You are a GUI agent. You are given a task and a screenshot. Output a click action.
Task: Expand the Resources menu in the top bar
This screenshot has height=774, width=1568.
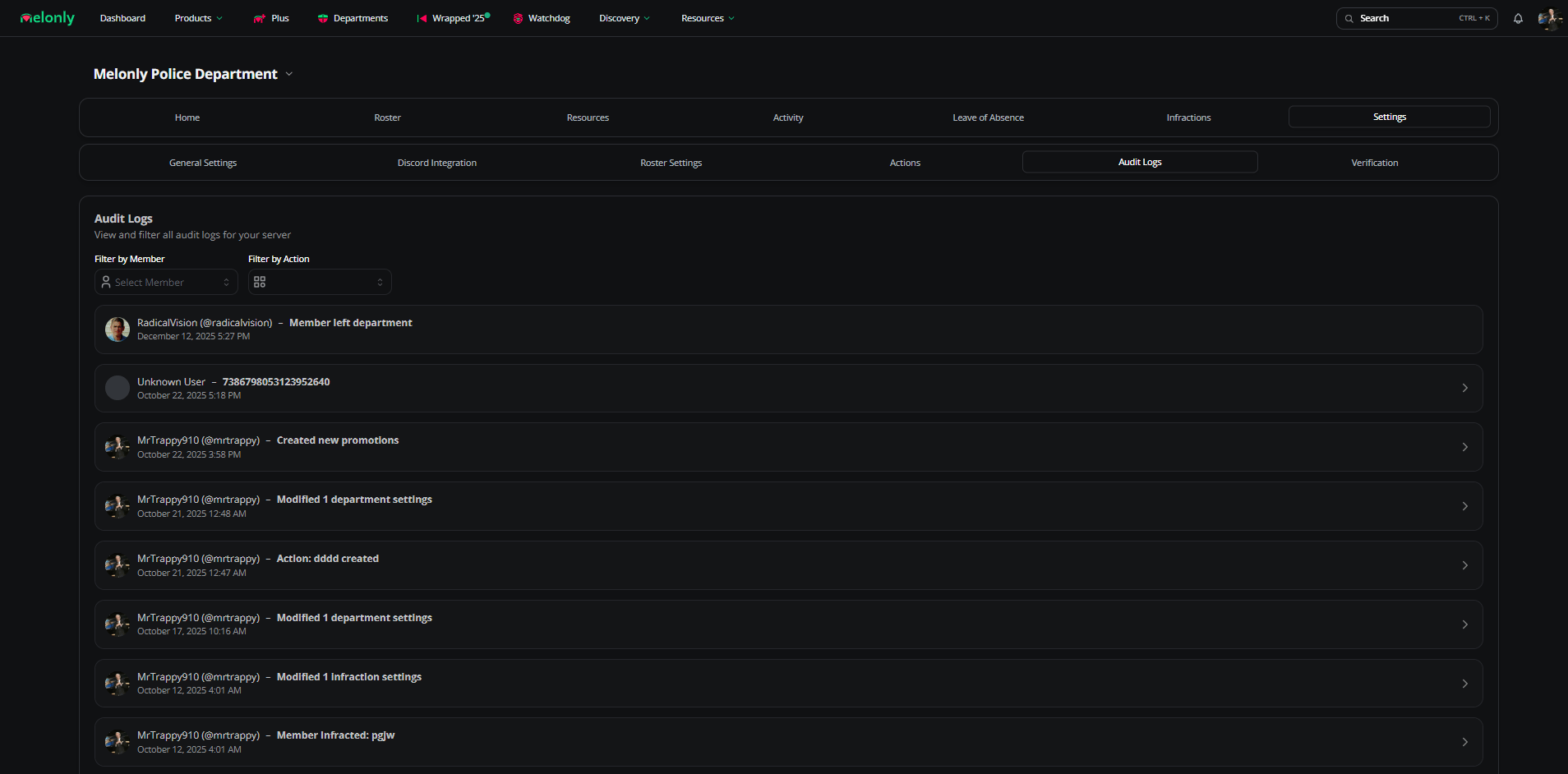click(x=708, y=18)
